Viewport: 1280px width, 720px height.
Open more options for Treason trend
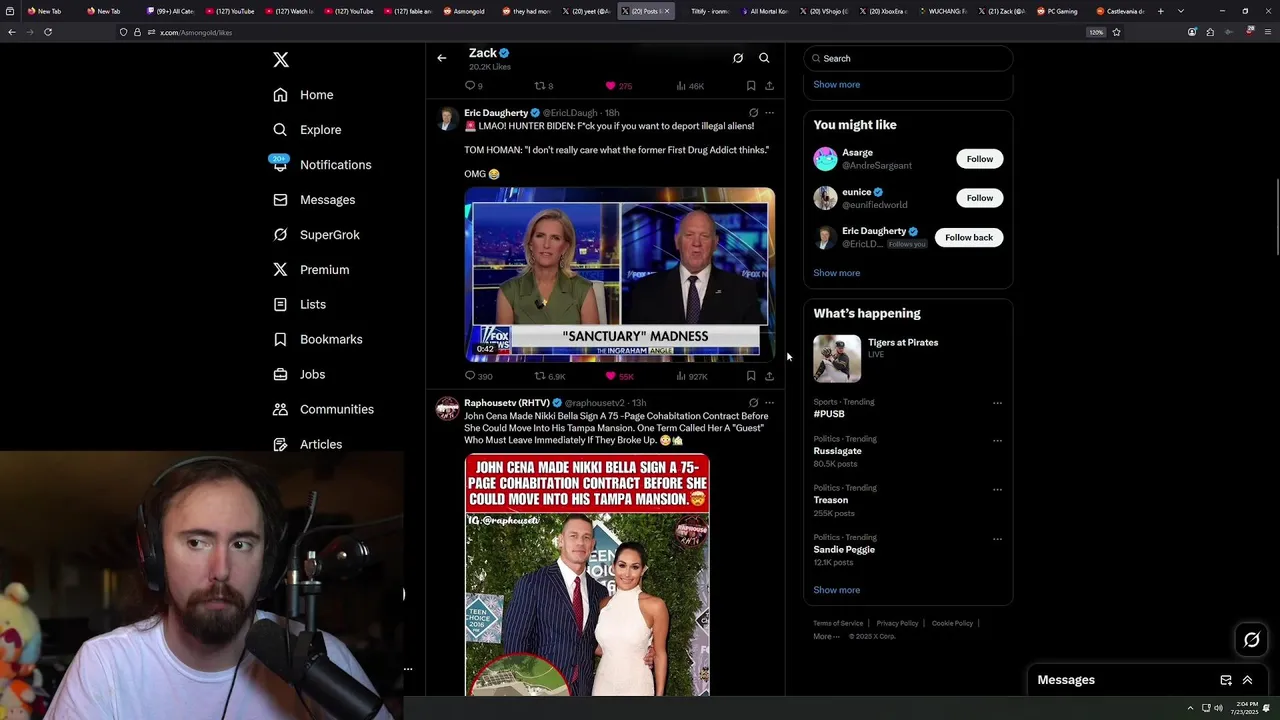pyautogui.click(x=997, y=489)
